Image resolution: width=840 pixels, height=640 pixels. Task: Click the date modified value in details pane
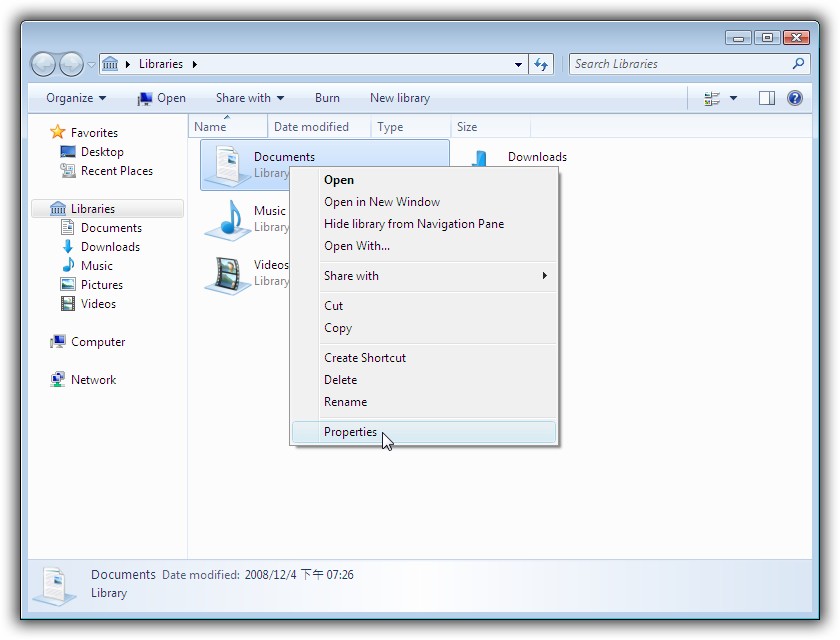click(x=299, y=575)
